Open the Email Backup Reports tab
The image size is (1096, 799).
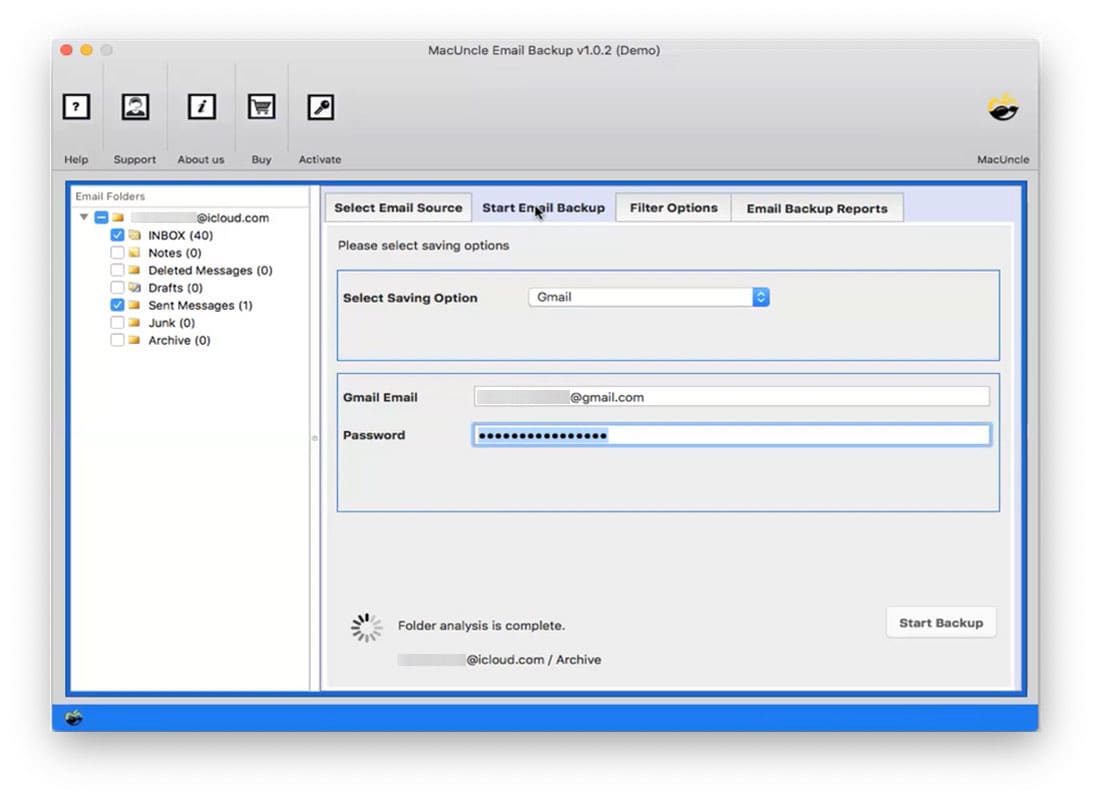coord(818,207)
